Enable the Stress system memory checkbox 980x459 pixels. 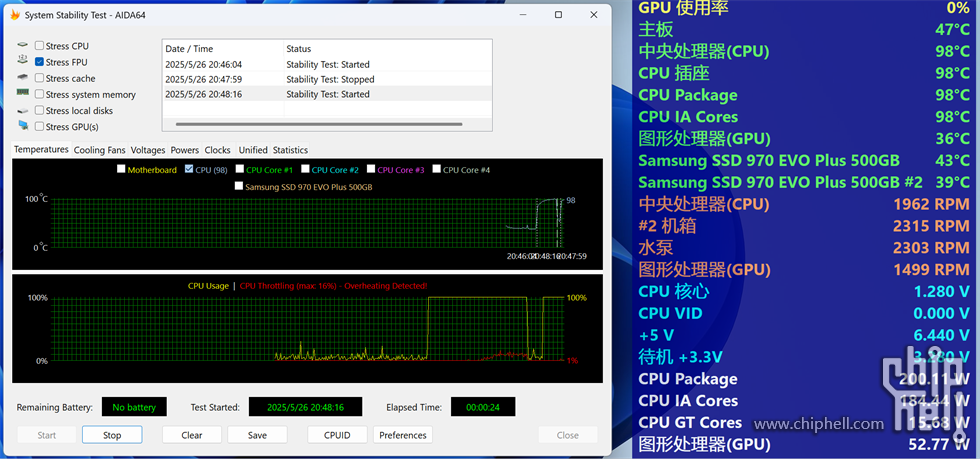tap(39, 94)
